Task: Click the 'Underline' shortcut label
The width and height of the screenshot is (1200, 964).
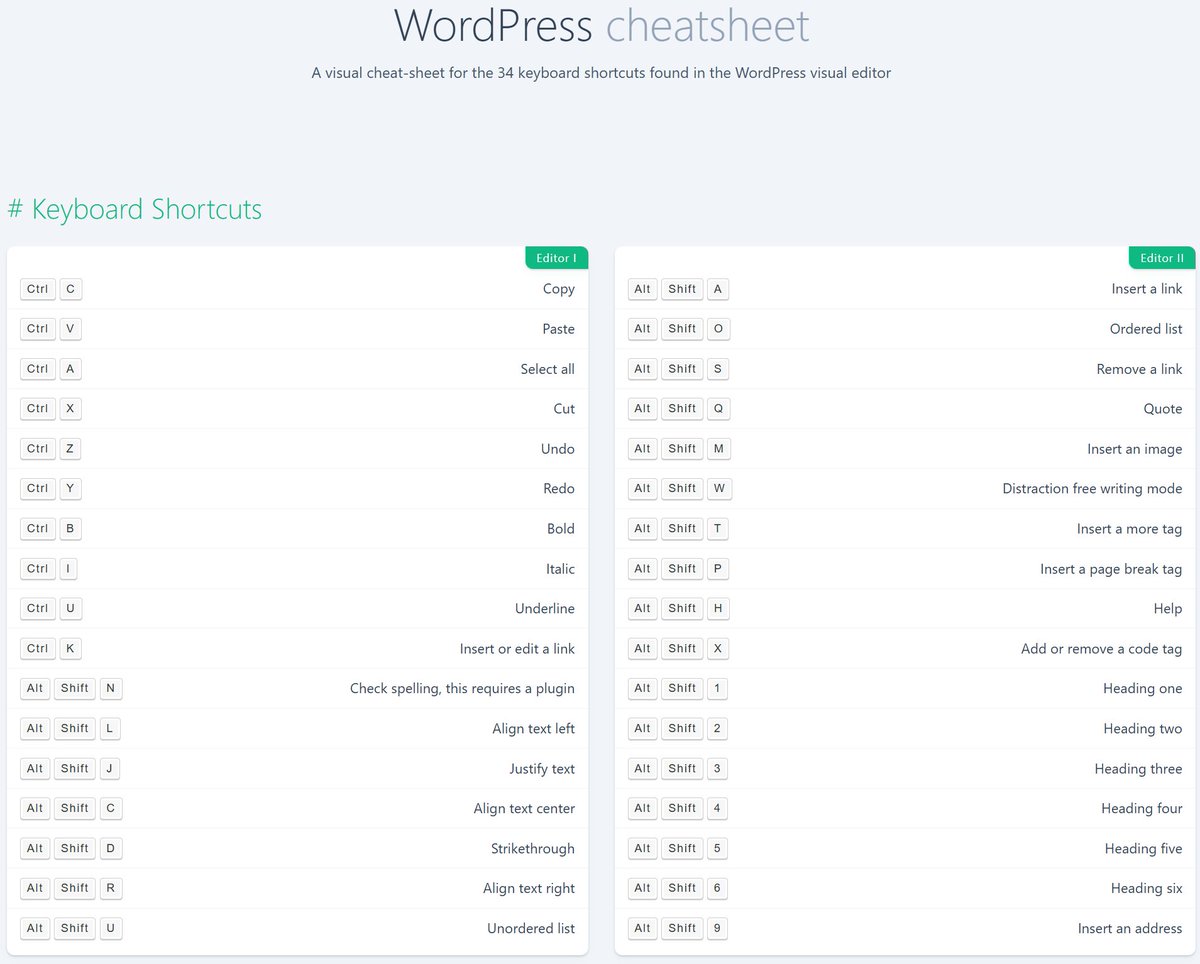Action: [545, 609]
